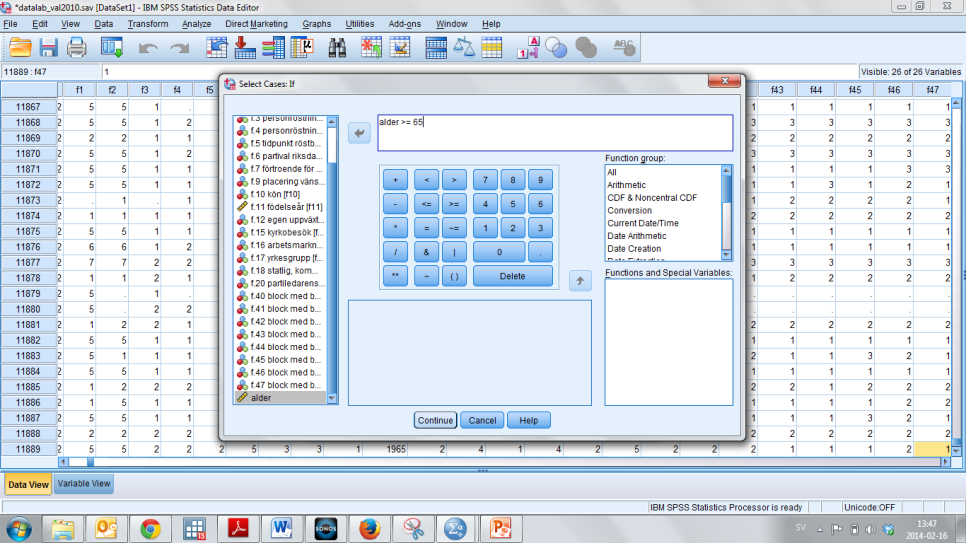Save this document toolbar icon
The image size is (966, 543).
coord(48,47)
